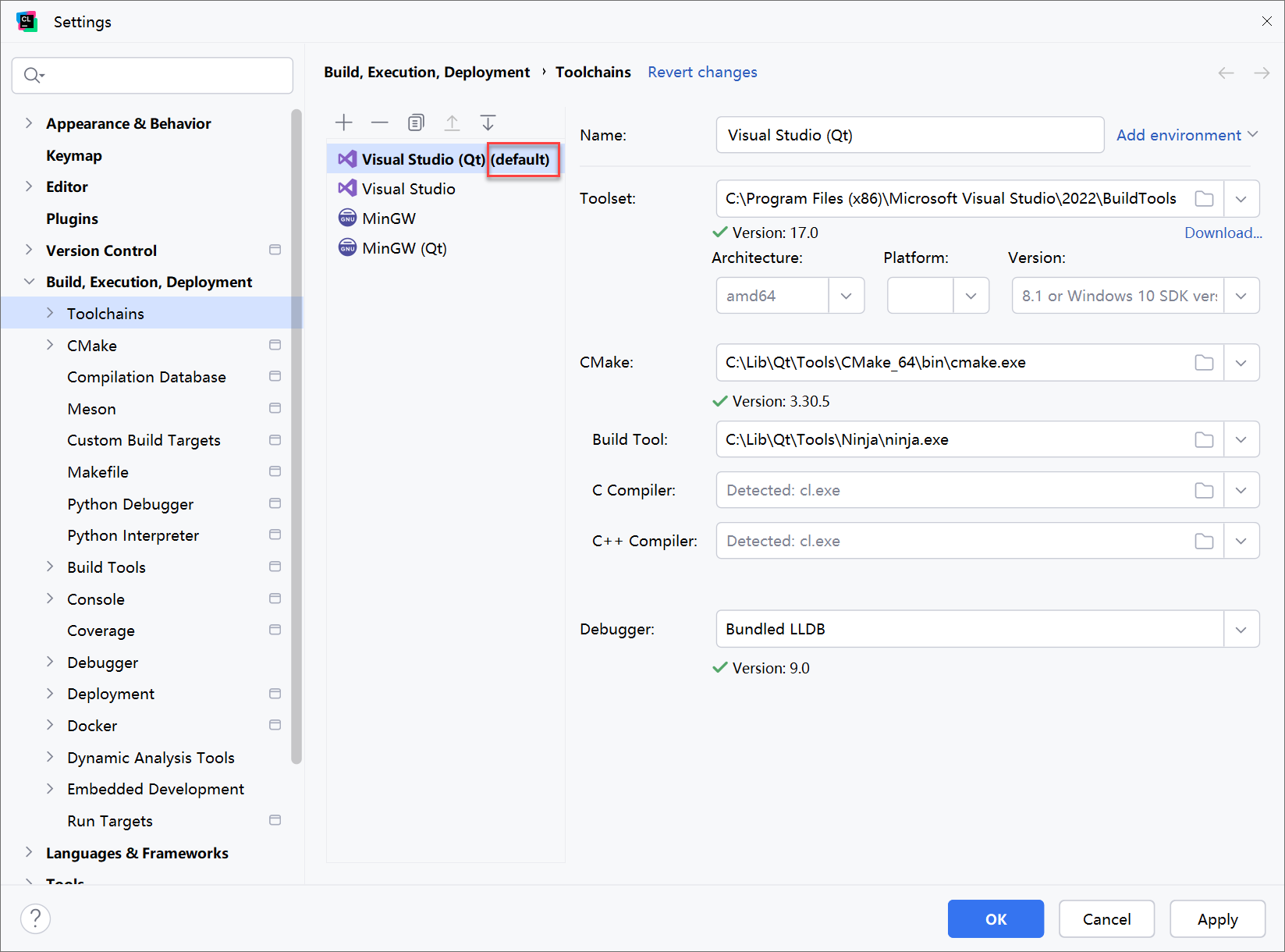1285x952 pixels.
Task: Click project-level icon next to Docker
Action: (275, 725)
